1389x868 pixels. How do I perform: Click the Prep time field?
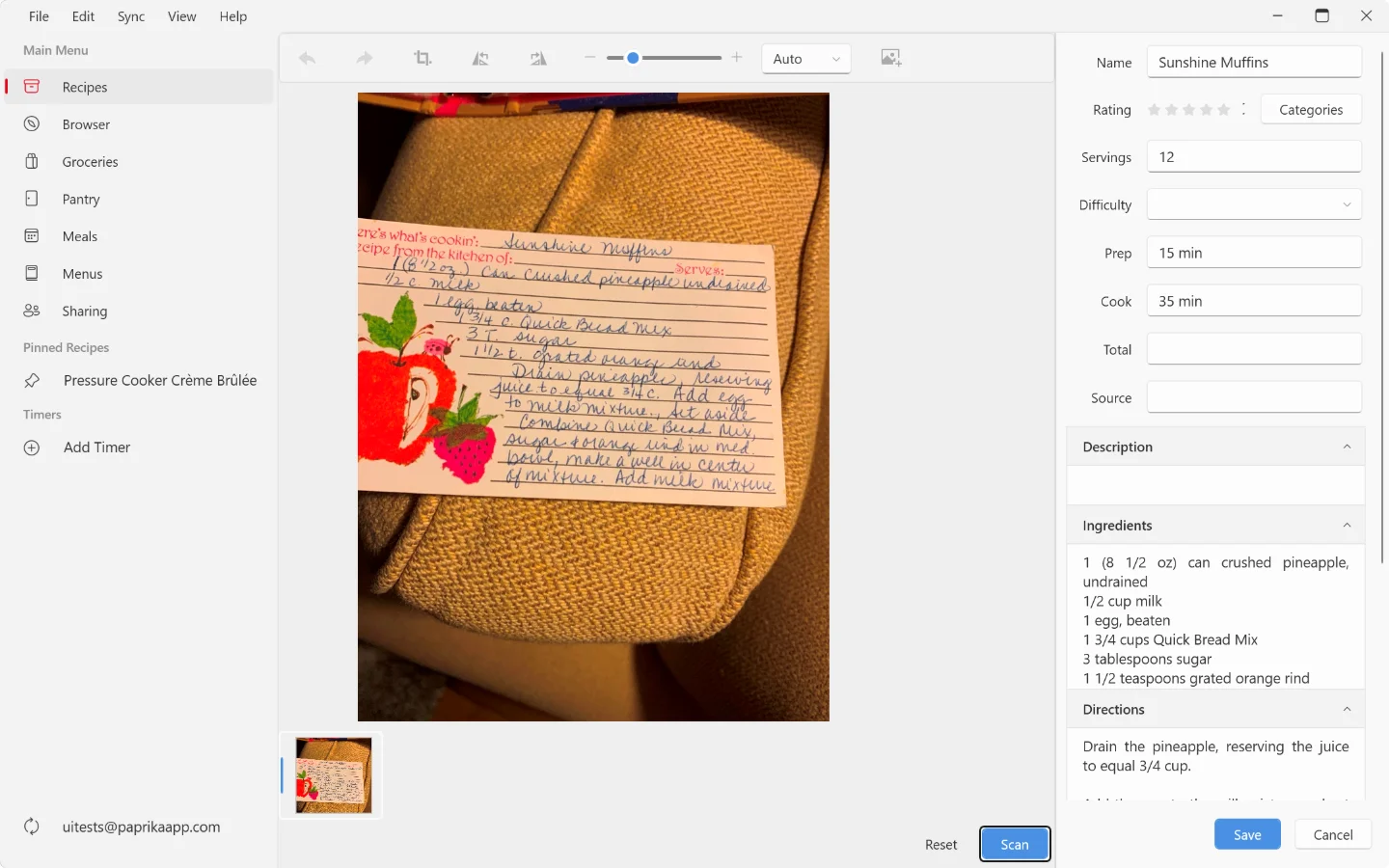(x=1254, y=253)
